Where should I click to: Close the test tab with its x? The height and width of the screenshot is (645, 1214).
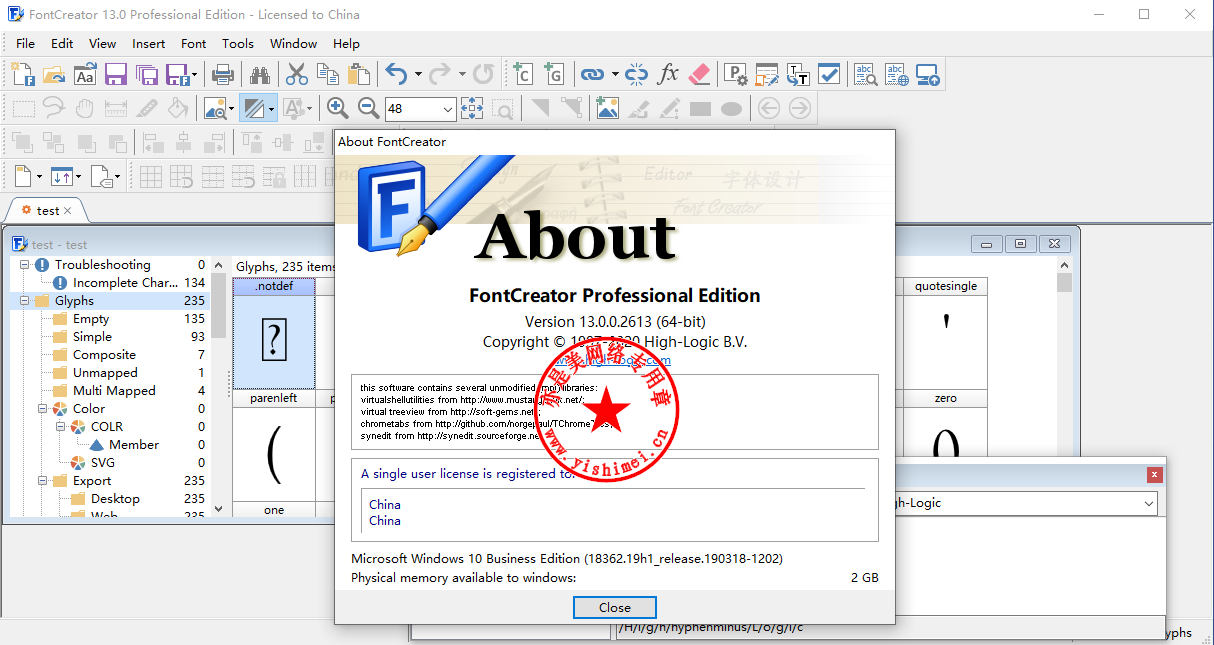[68, 211]
